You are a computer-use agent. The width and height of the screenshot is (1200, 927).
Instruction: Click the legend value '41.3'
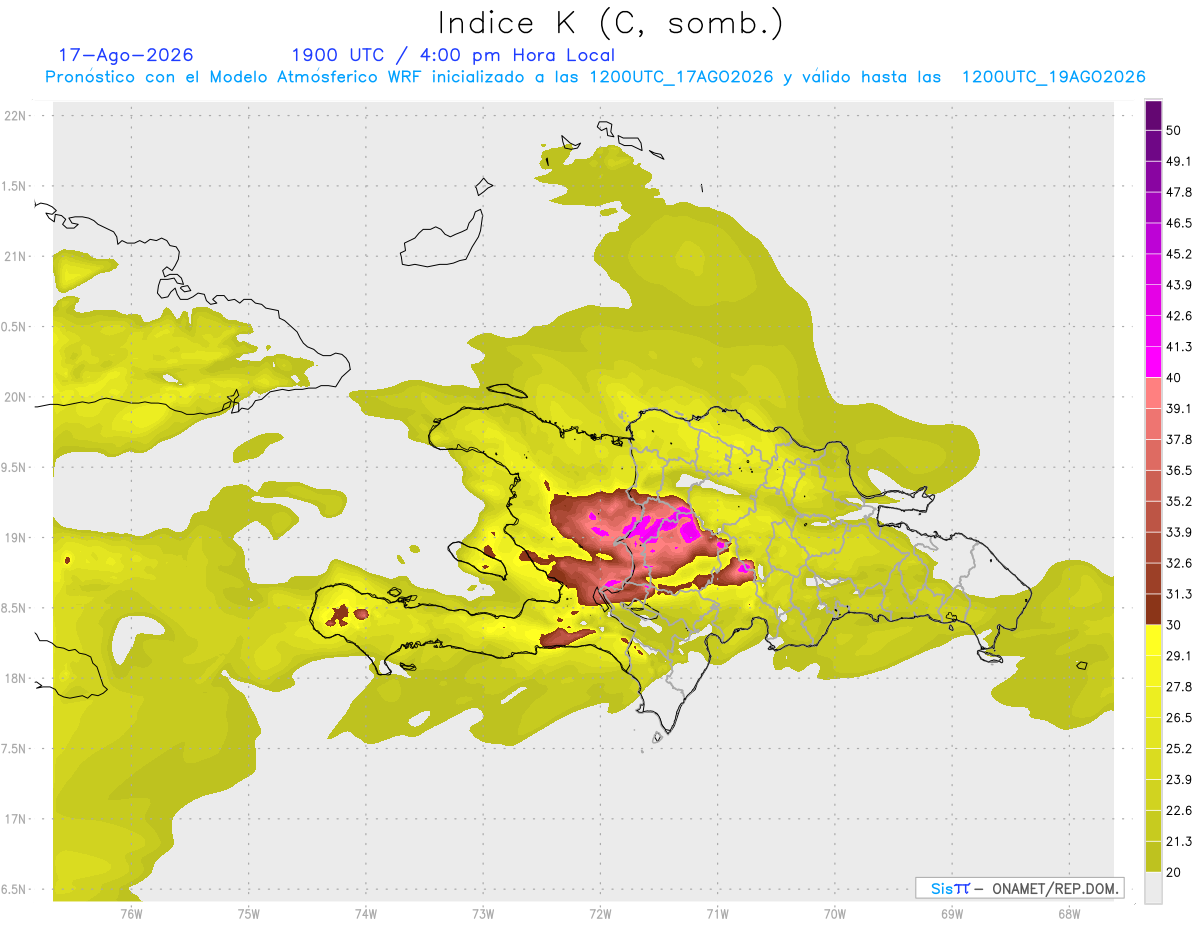(1179, 347)
